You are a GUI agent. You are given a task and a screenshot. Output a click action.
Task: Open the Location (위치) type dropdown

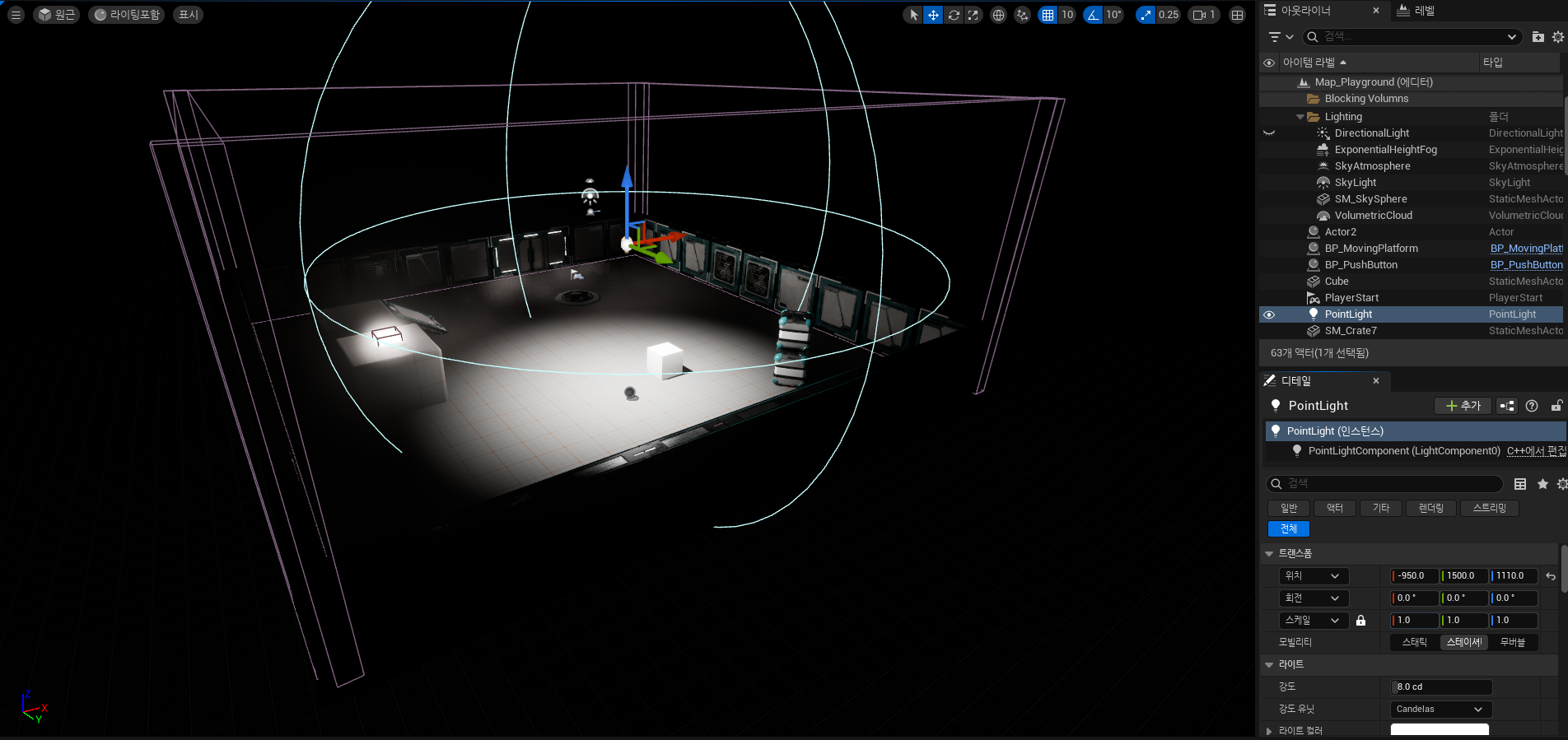(x=1314, y=576)
